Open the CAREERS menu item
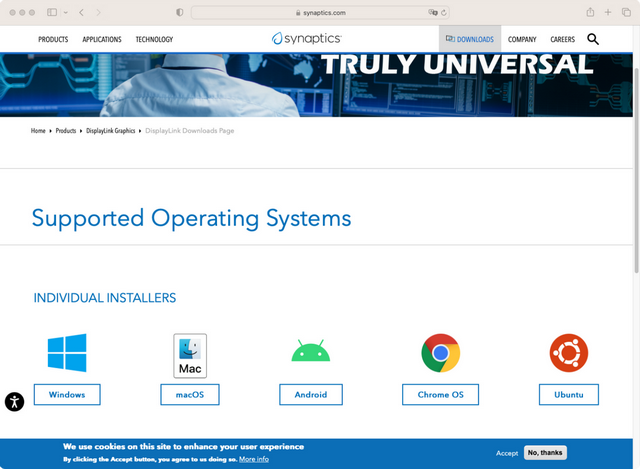 [x=562, y=40]
